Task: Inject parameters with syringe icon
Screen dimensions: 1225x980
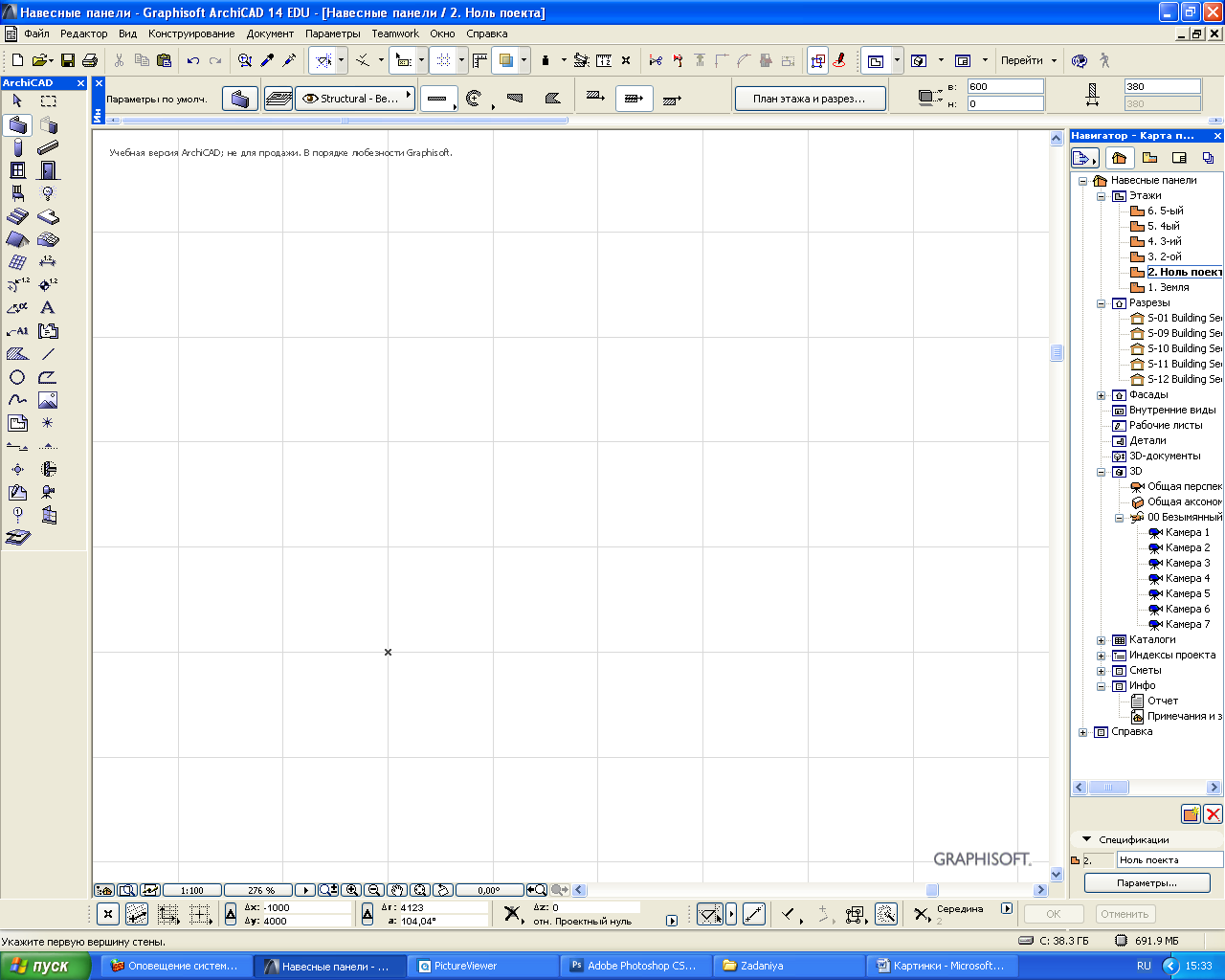Action: 290,60
